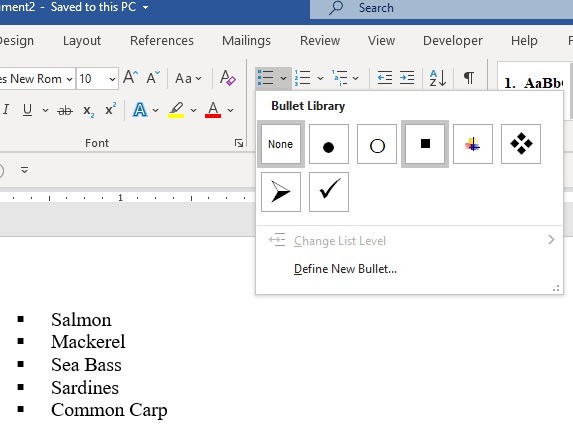The height and width of the screenshot is (430, 573).
Task: Open the Review ribbon tab
Action: pos(320,41)
